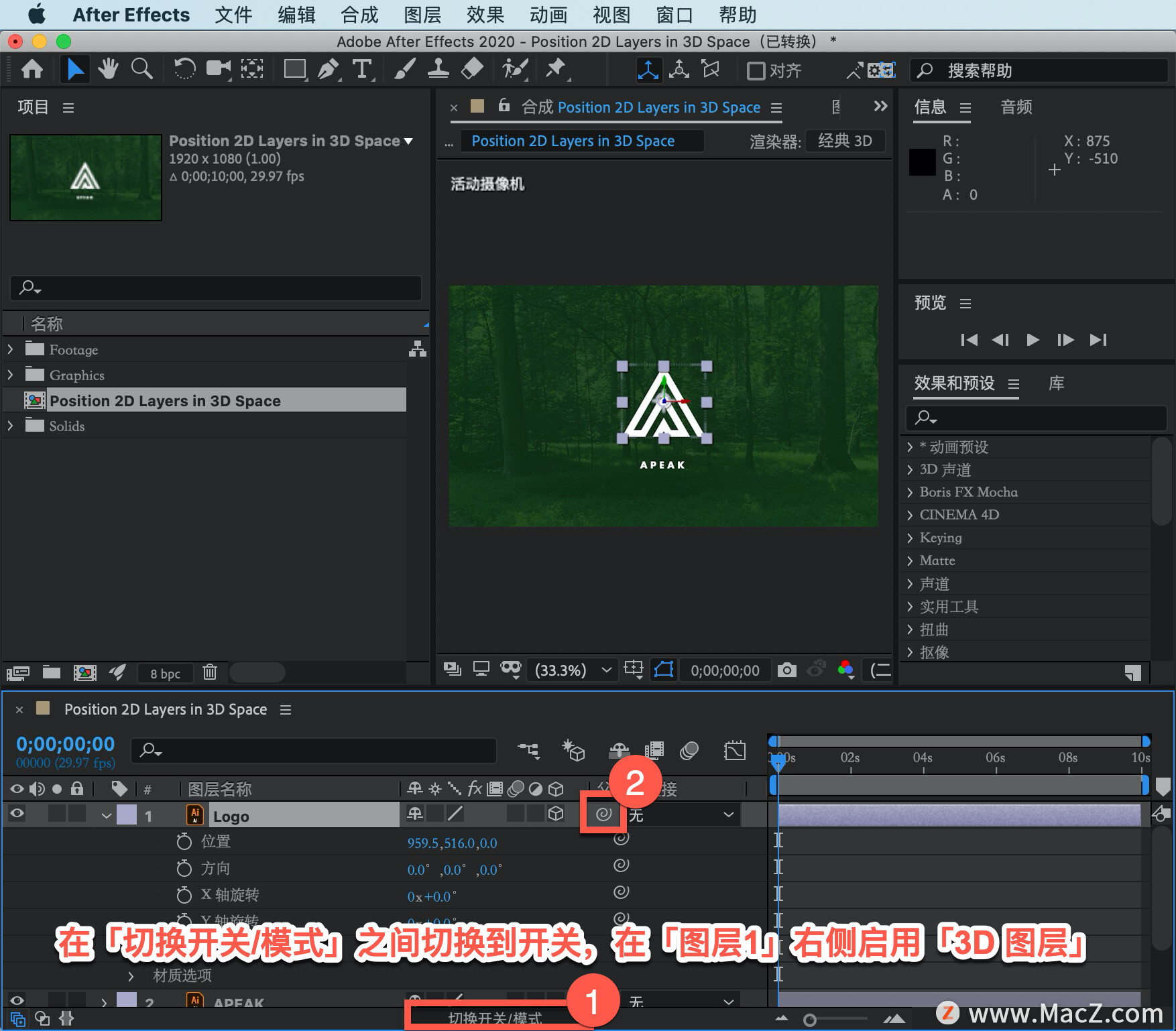
Task: Select the Zoom magnifier tool
Action: pos(141,69)
